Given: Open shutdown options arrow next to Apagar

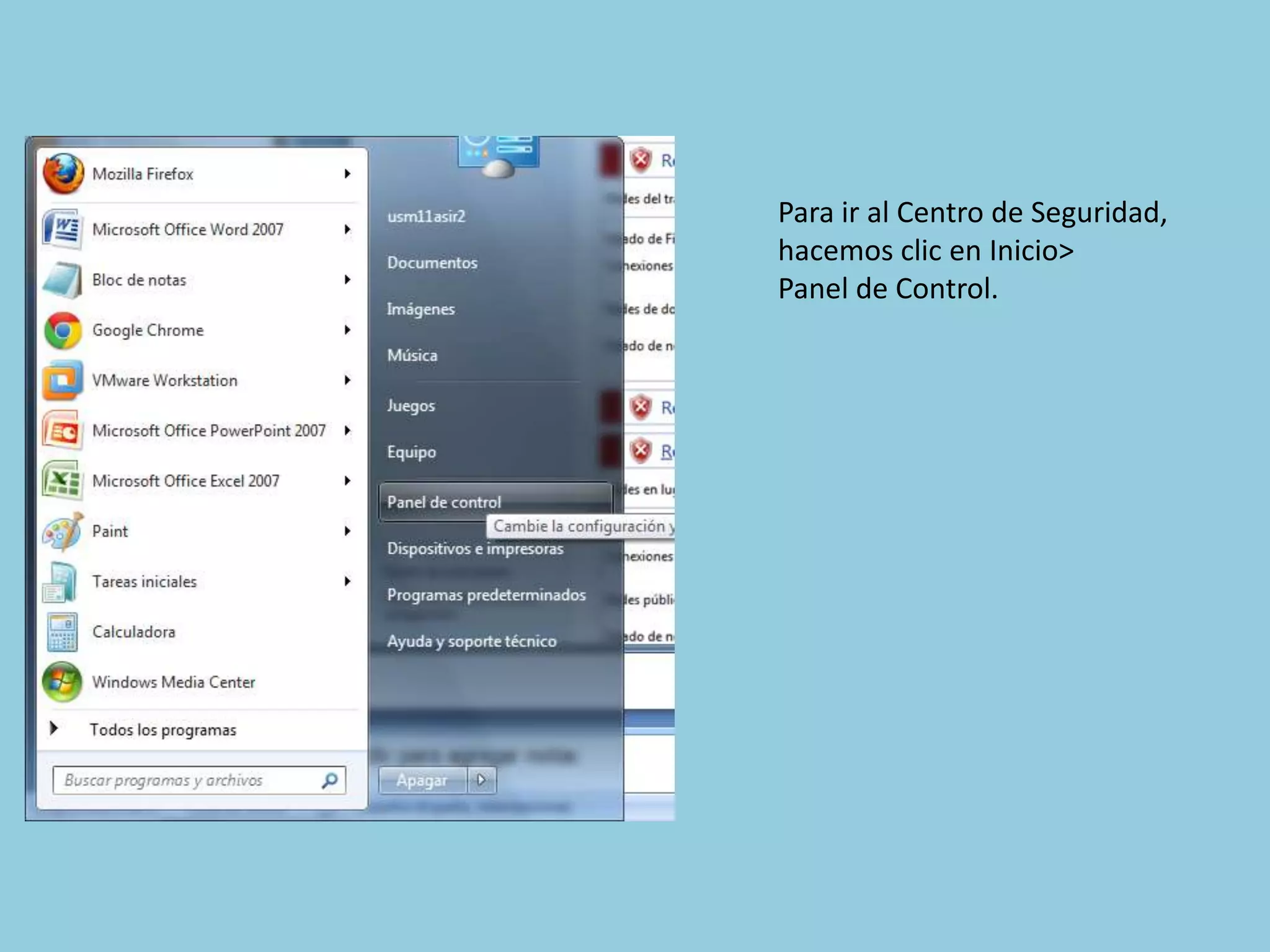Looking at the screenshot, I should pyautogui.click(x=482, y=780).
